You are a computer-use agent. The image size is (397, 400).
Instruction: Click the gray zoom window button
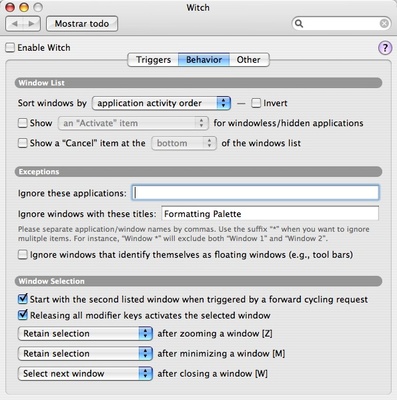38,7
